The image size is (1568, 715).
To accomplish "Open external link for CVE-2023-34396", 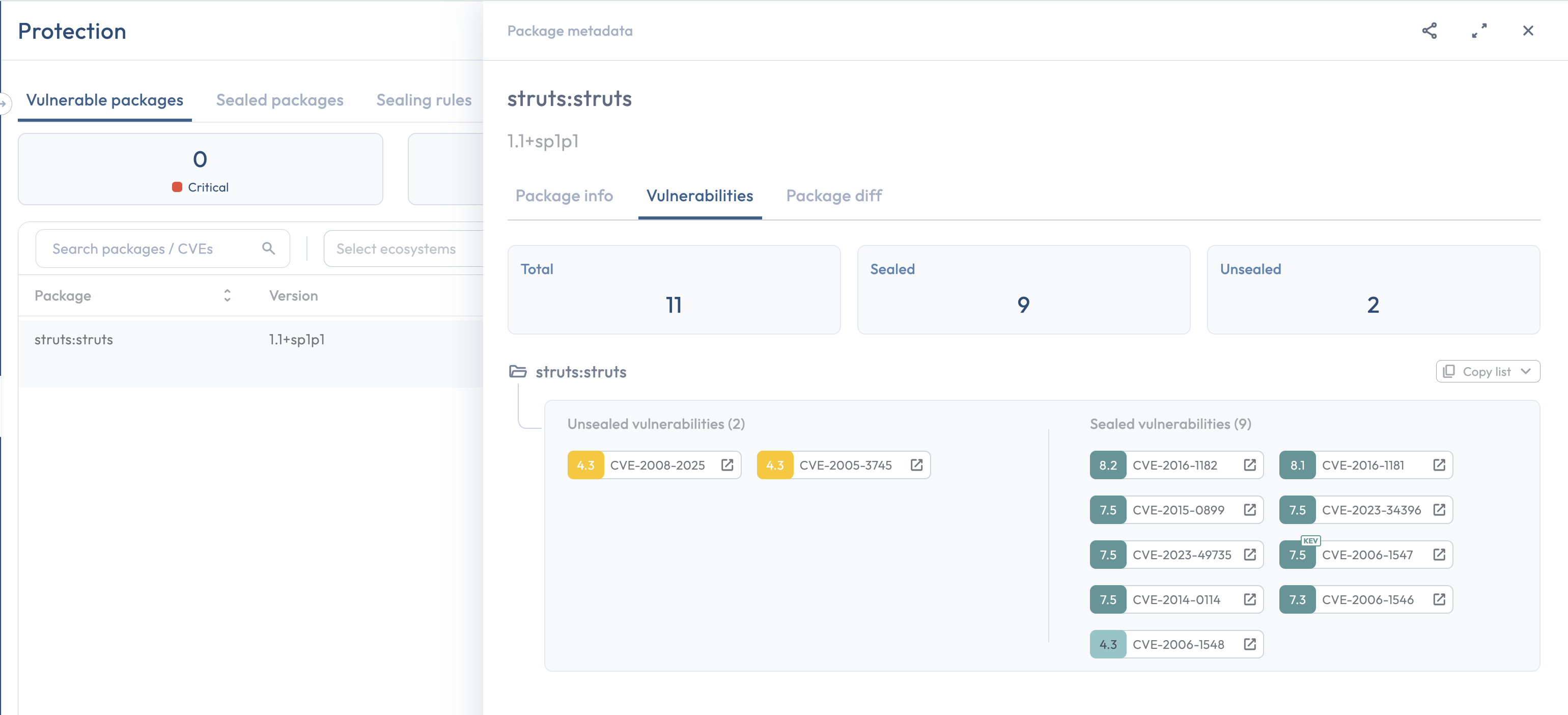I will pos(1439,510).
